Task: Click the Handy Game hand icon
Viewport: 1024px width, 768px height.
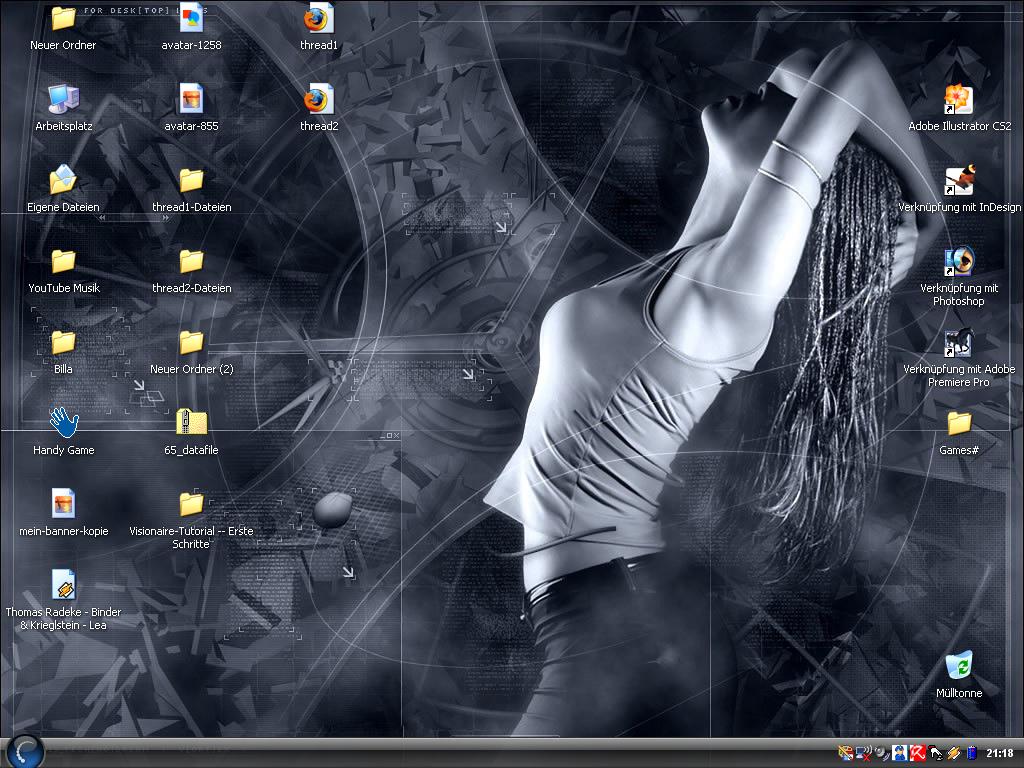Action: coord(64,423)
